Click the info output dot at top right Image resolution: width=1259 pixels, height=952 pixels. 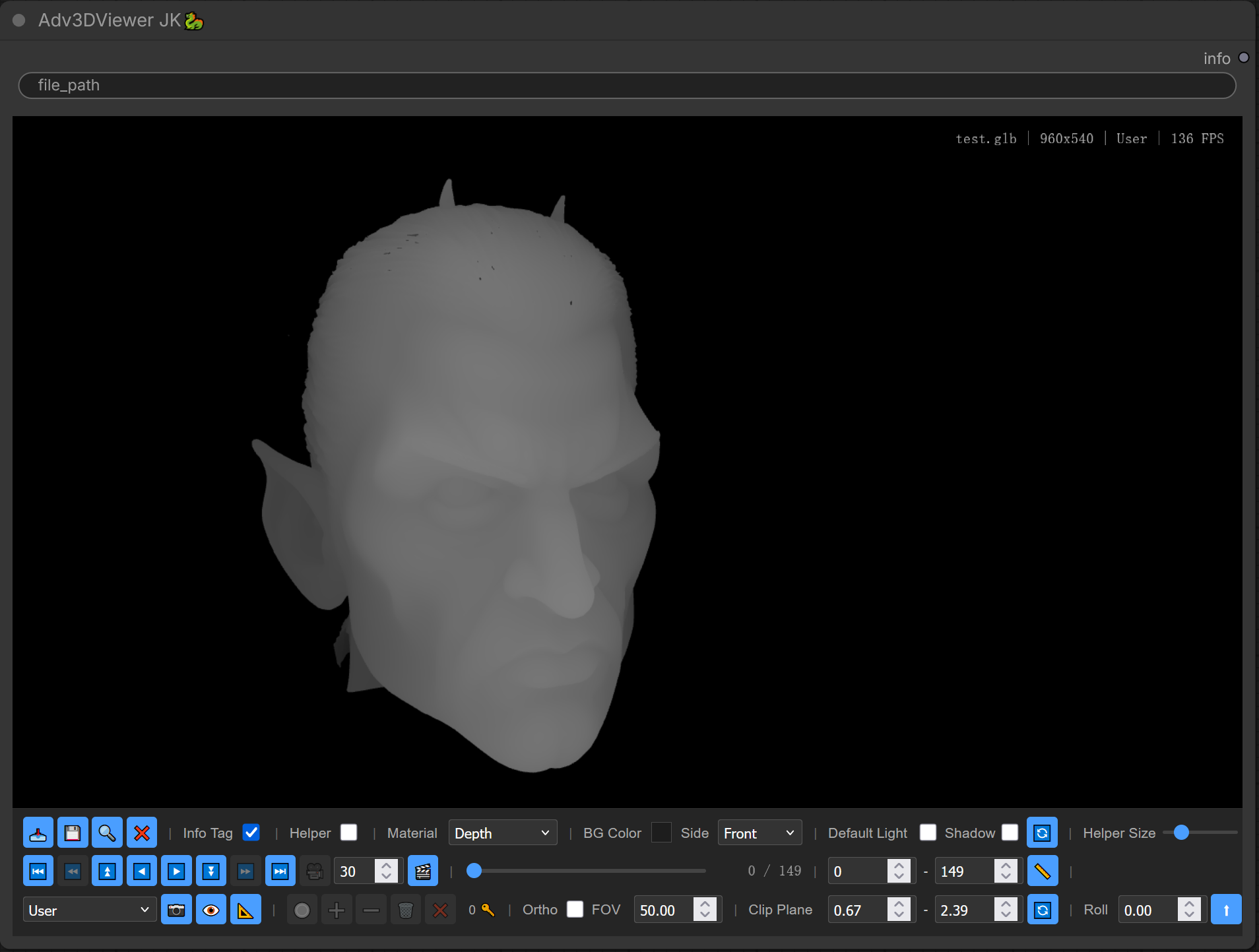click(x=1244, y=57)
